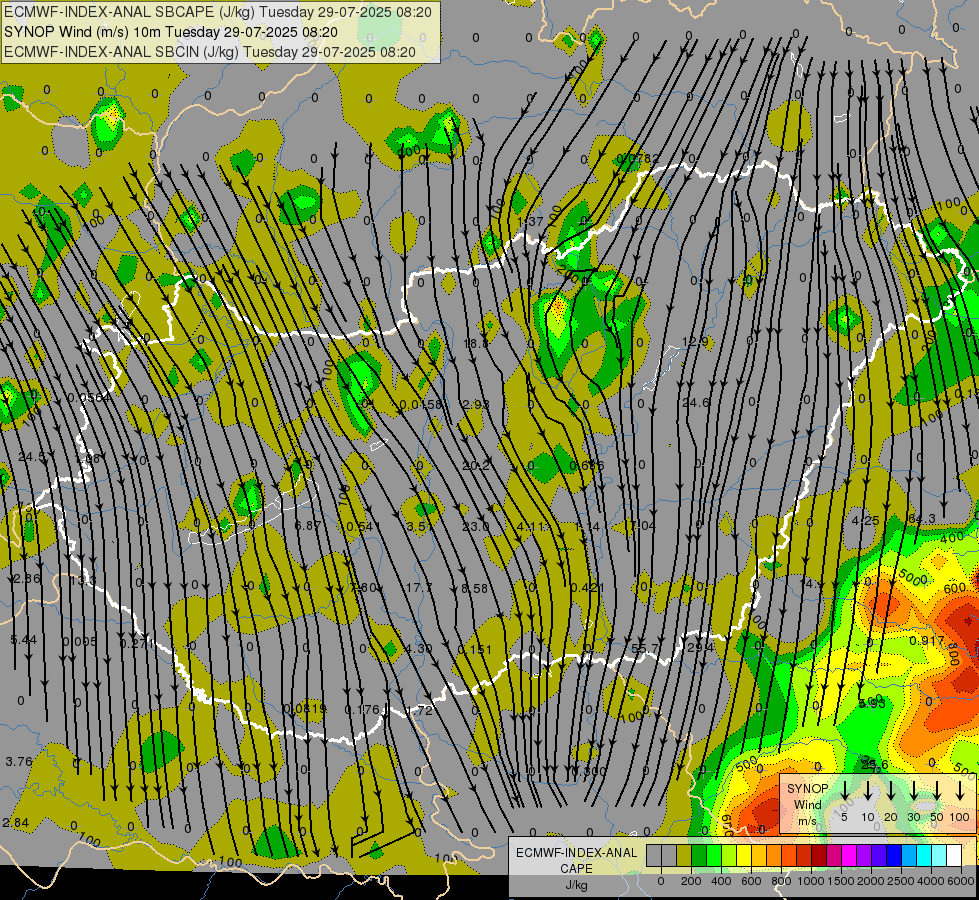Click the J/kg unit label in the CAPE legend

576,885
